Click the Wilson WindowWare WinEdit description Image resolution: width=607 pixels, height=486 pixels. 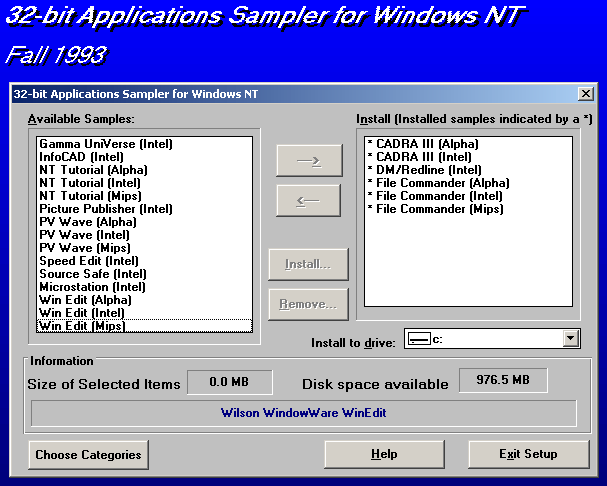(x=304, y=413)
